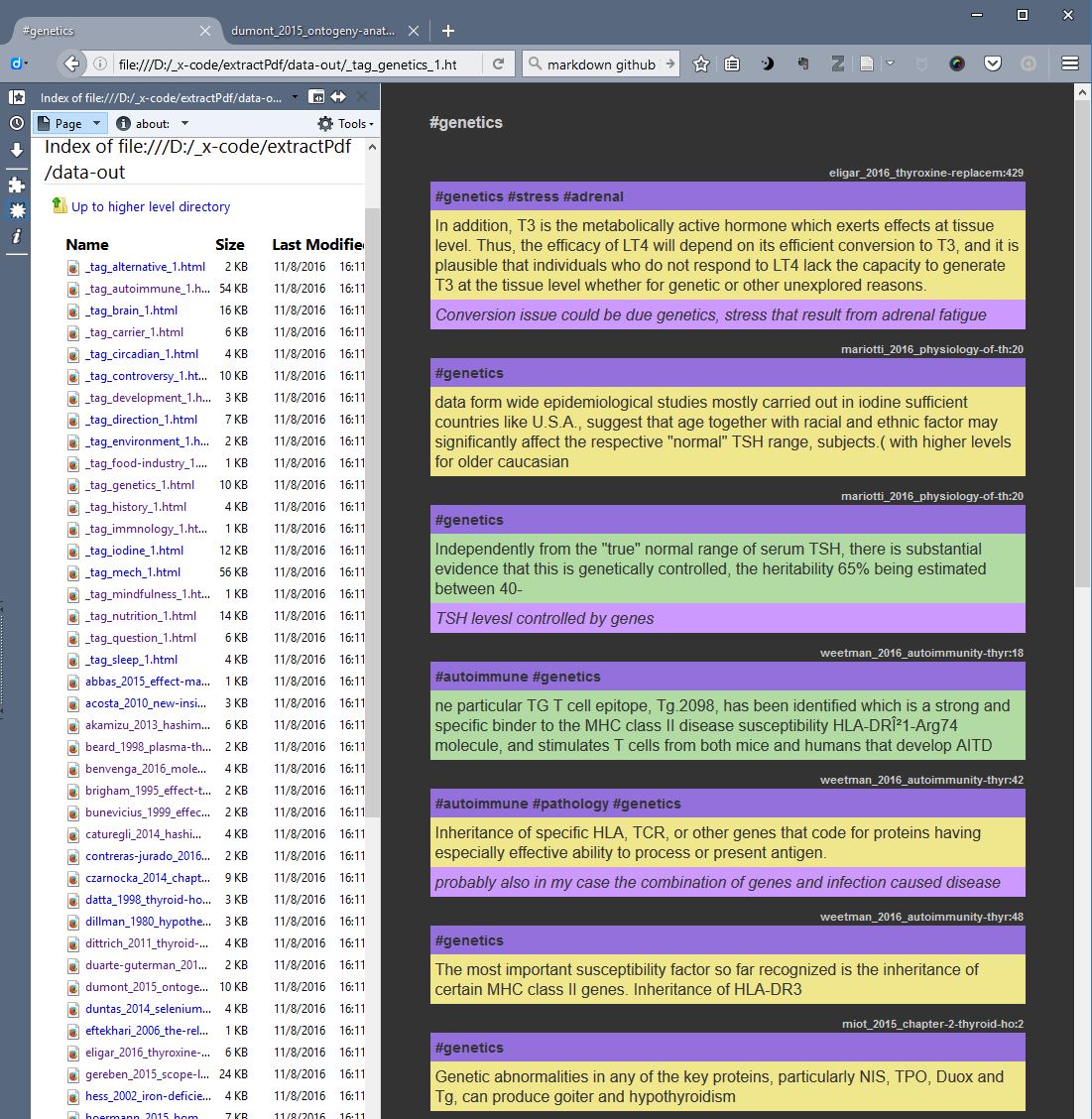Image resolution: width=1092 pixels, height=1119 pixels.
Task: Open _tag_iodine_1.html file
Action: pyautogui.click(x=134, y=551)
